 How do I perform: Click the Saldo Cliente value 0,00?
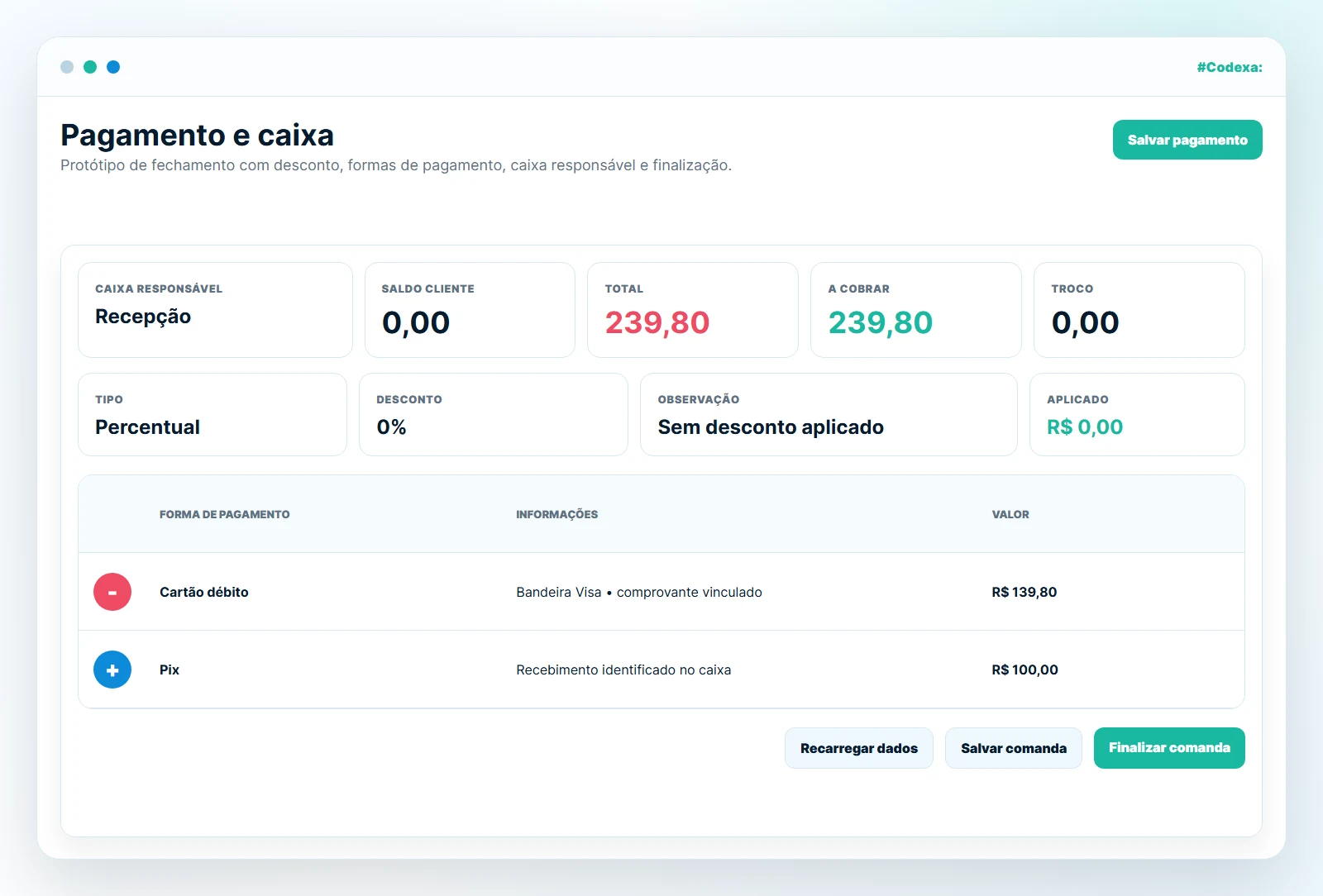tap(416, 322)
